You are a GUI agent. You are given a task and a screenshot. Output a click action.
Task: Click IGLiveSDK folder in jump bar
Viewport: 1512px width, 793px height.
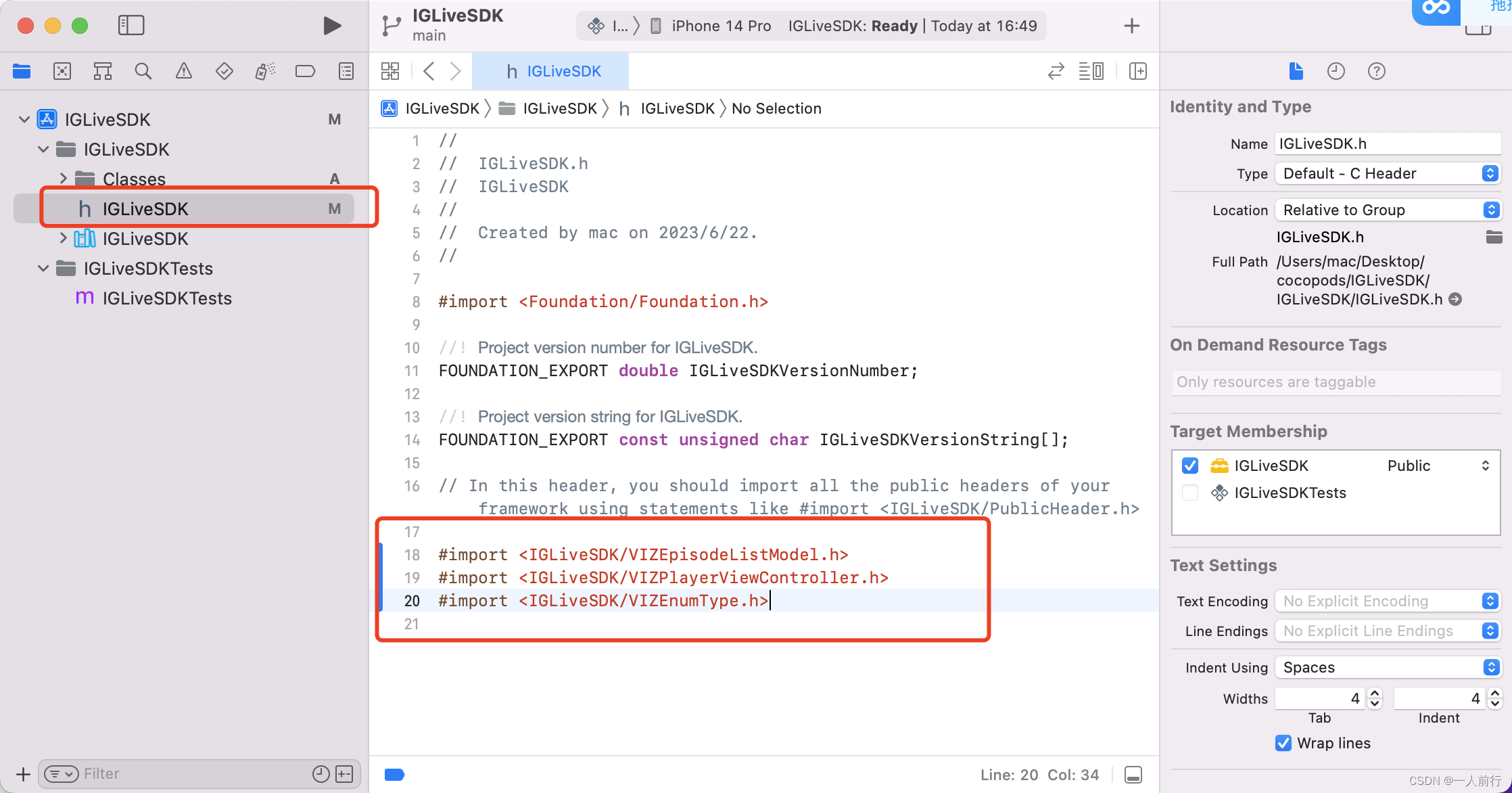click(548, 108)
